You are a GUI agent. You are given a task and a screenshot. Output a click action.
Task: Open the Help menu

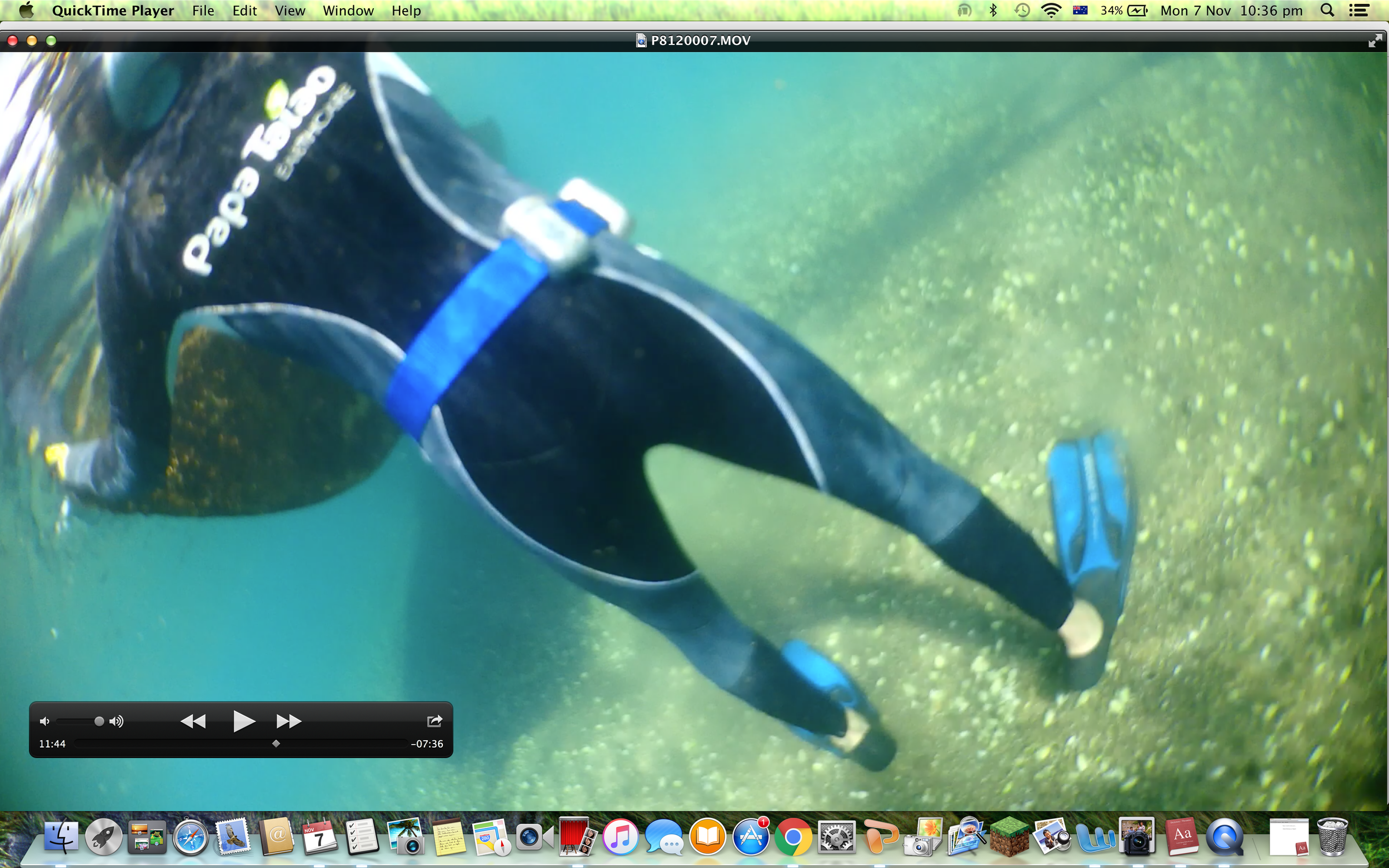point(407,11)
